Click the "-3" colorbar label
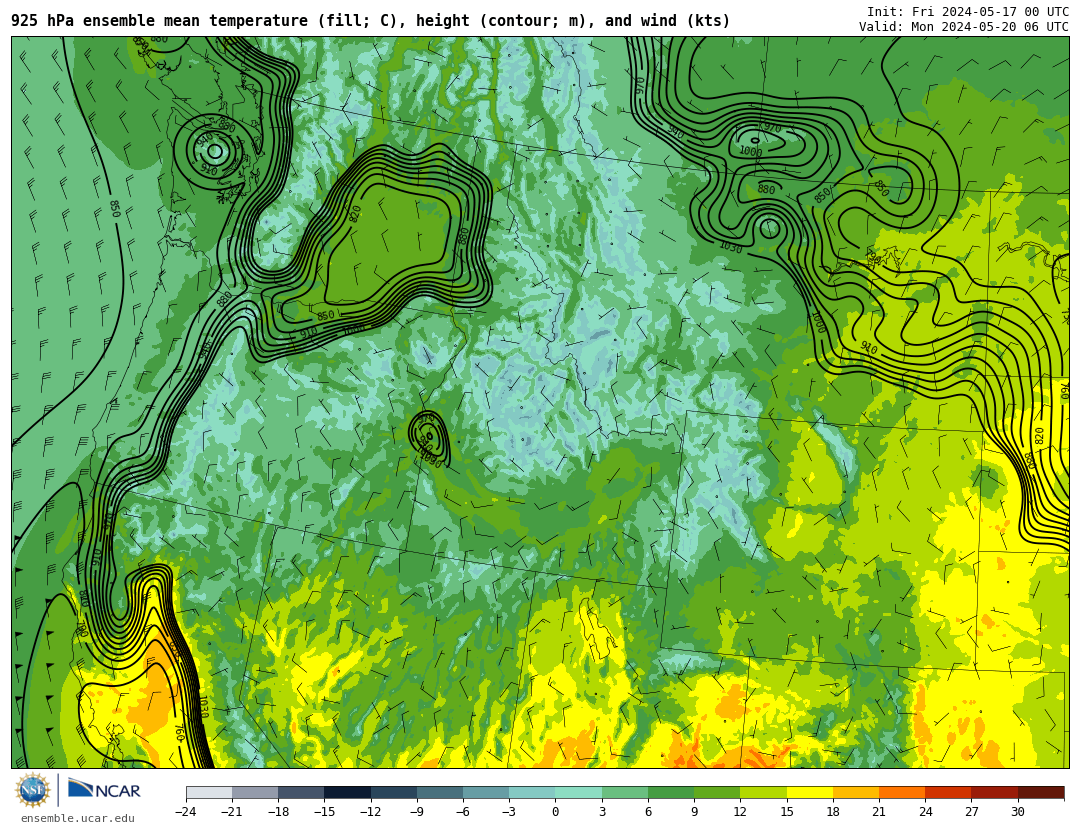This screenshot has width=1080, height=831. tap(509, 812)
